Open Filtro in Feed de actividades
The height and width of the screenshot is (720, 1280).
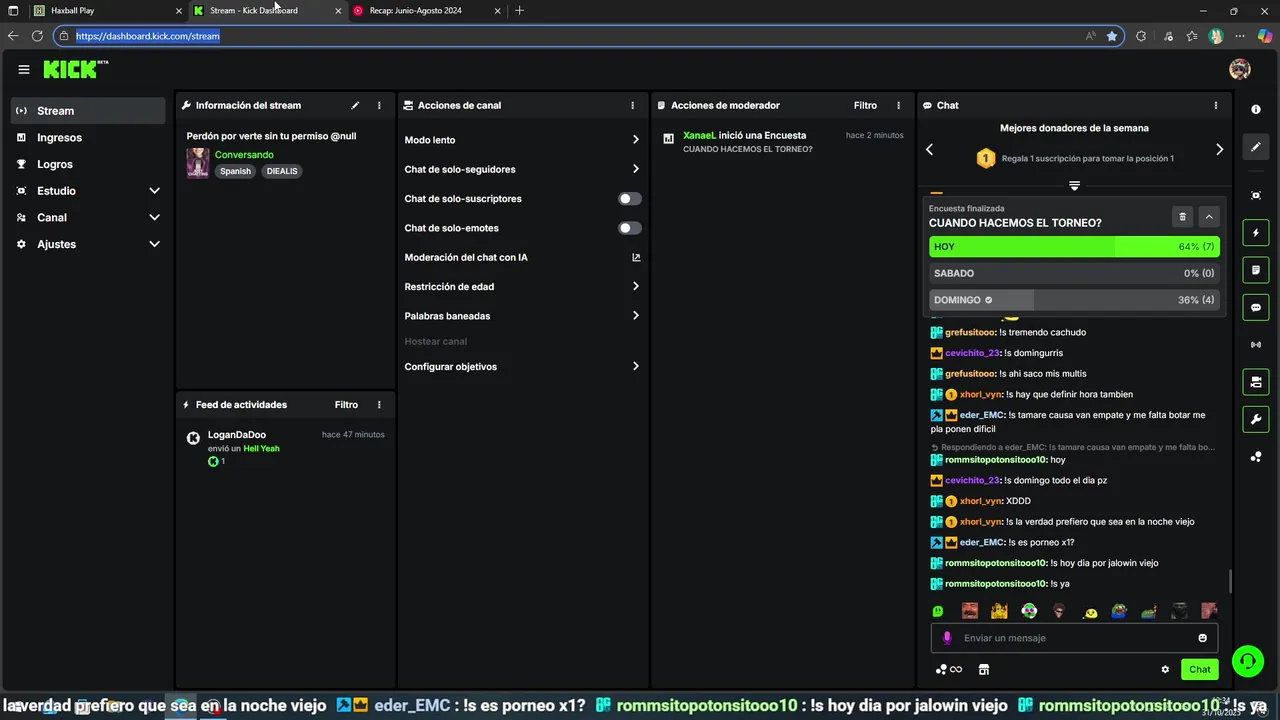click(x=346, y=405)
